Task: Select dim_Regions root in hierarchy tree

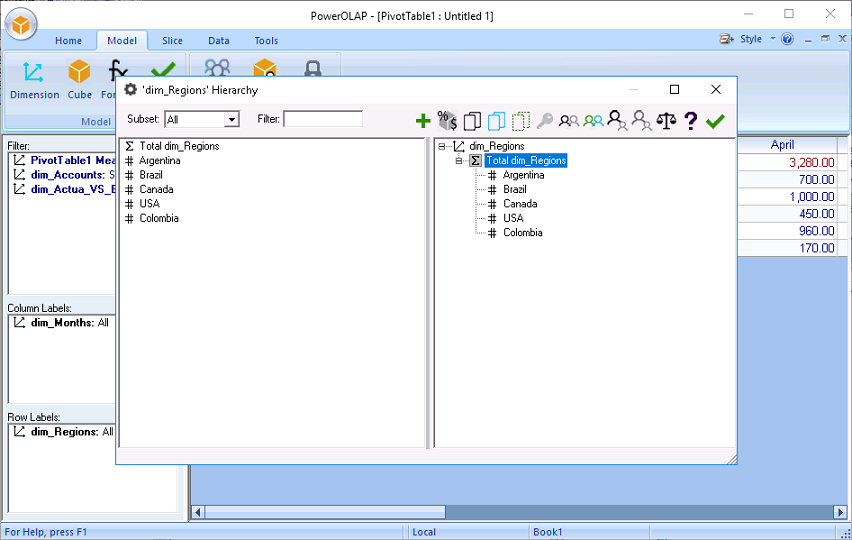Action: (497, 146)
